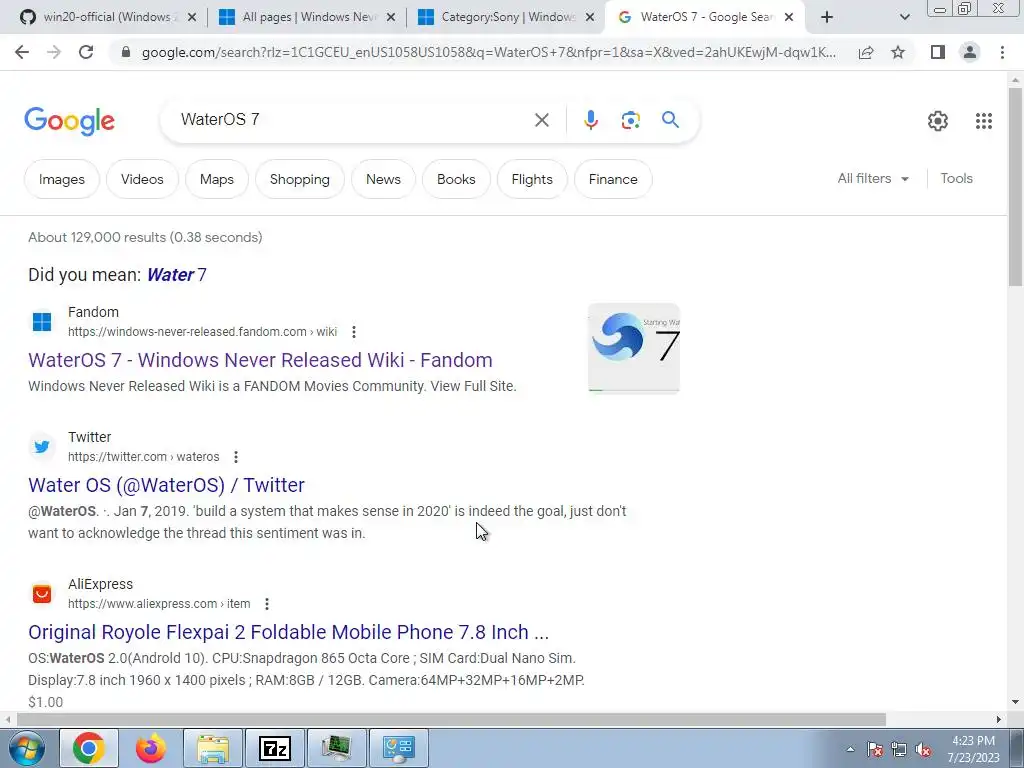Click the 'Water 7' did-you-mean suggestion
This screenshot has width=1024, height=768.
click(176, 275)
